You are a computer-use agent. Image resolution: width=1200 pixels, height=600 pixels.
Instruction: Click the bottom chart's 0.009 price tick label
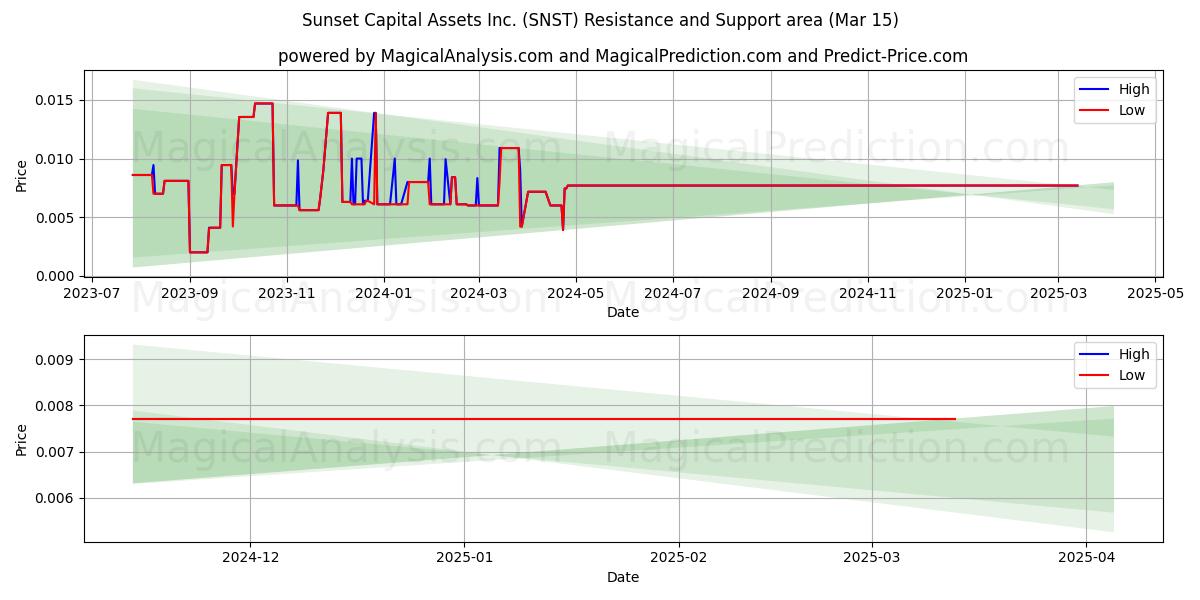56,360
